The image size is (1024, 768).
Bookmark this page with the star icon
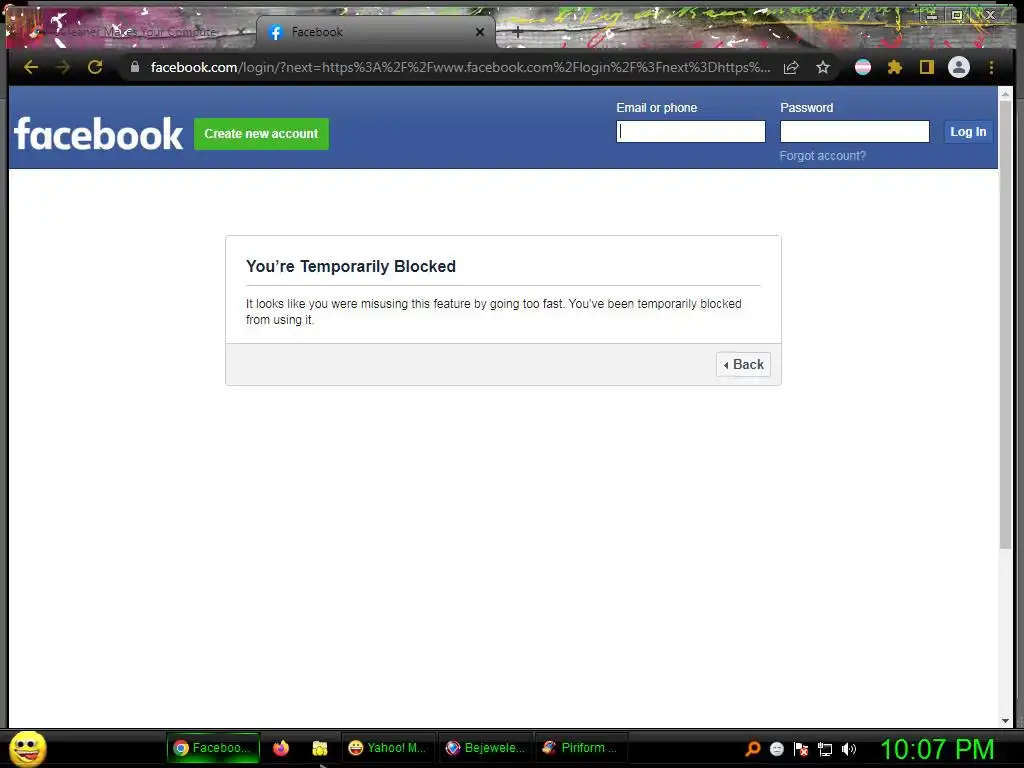823,67
